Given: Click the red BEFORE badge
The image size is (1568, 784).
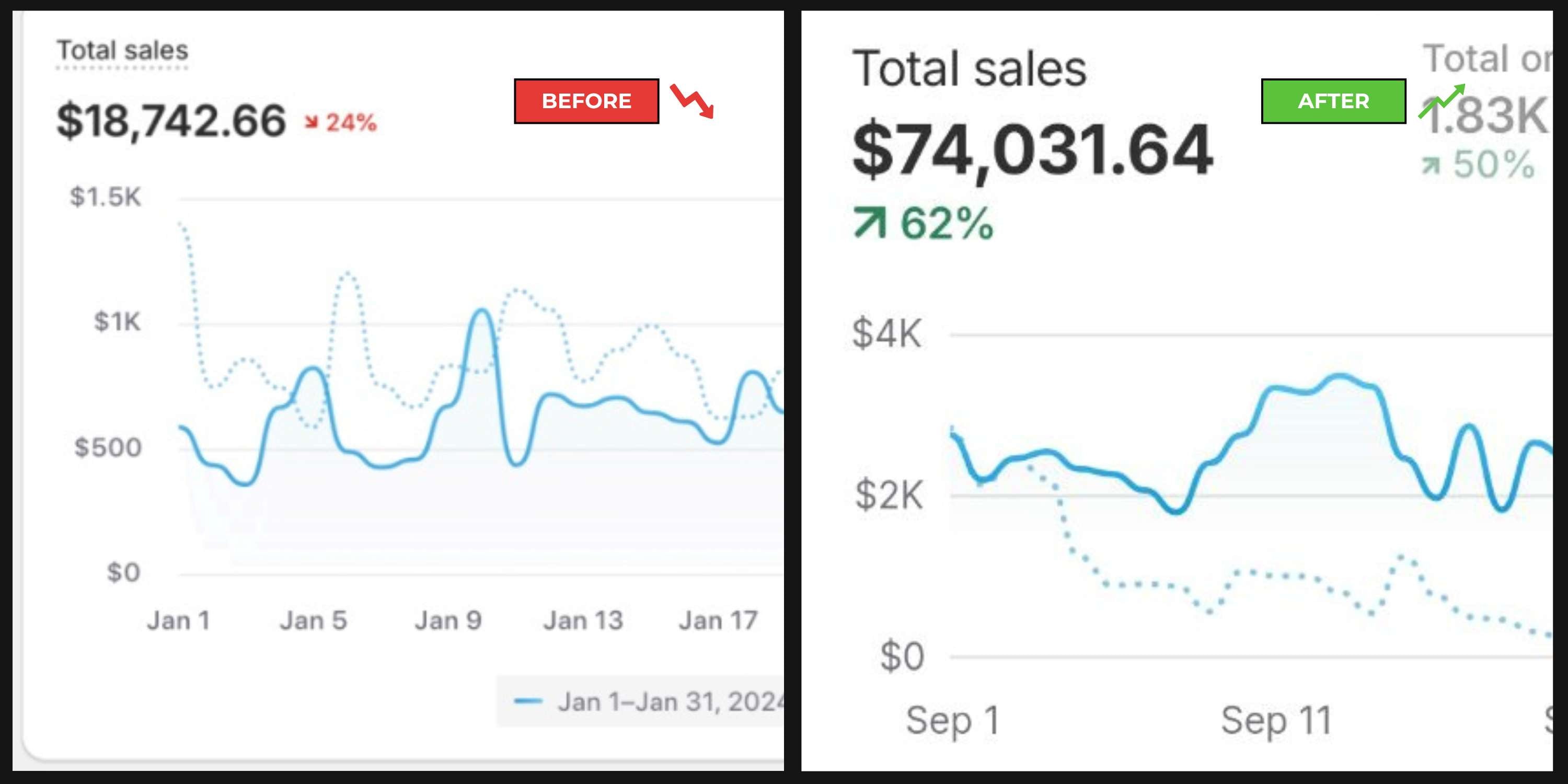Looking at the screenshot, I should [586, 101].
